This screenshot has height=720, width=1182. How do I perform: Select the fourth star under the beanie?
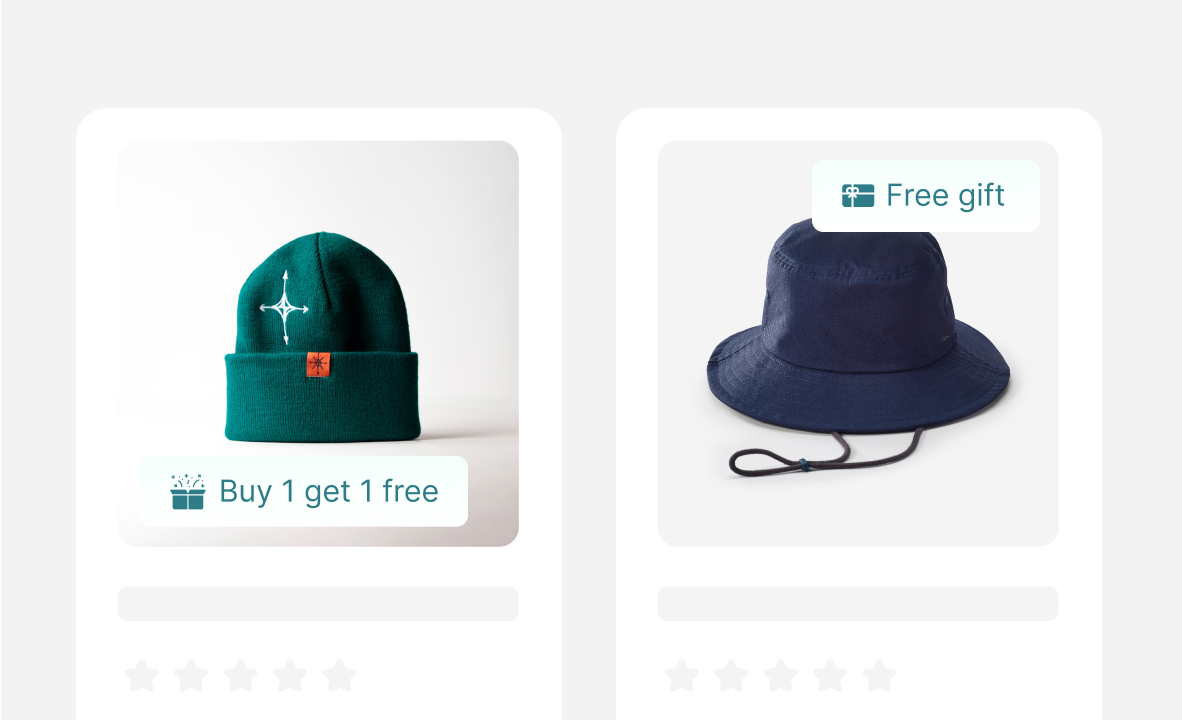[x=290, y=676]
